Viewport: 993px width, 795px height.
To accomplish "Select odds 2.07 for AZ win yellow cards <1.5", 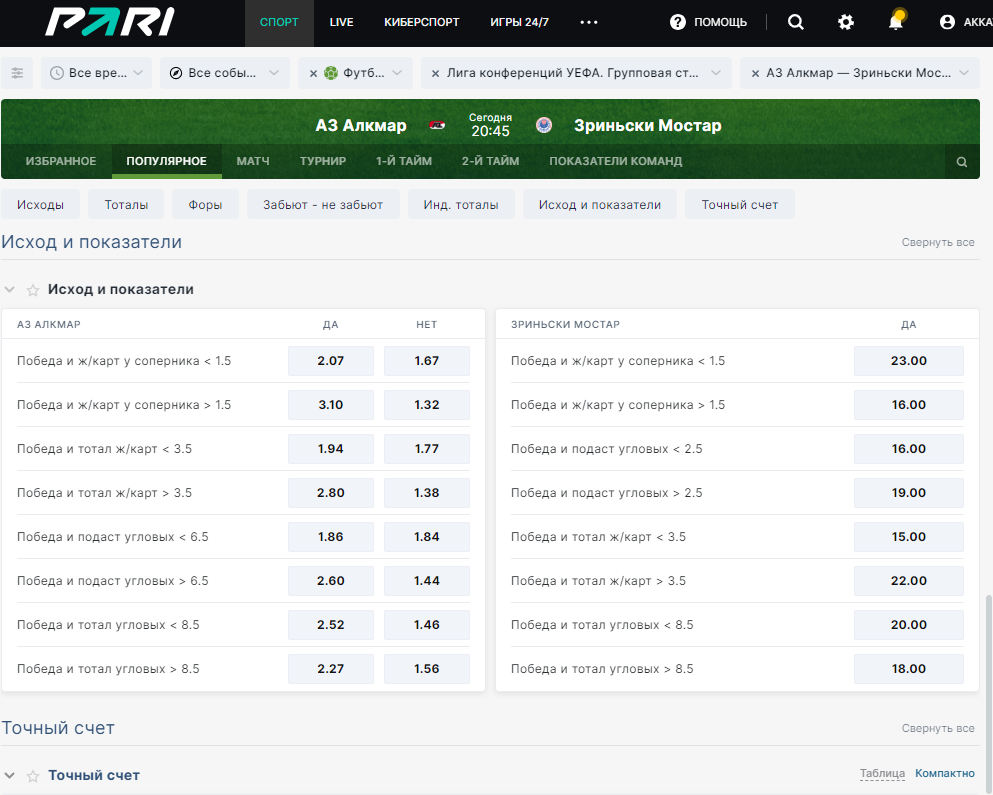I will coord(331,361).
